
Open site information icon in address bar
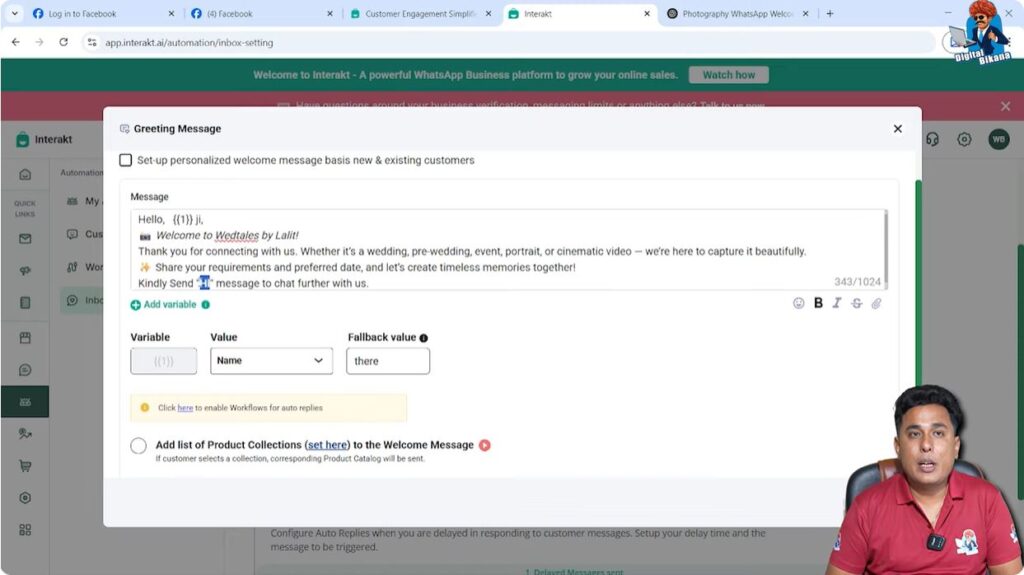tap(92, 42)
